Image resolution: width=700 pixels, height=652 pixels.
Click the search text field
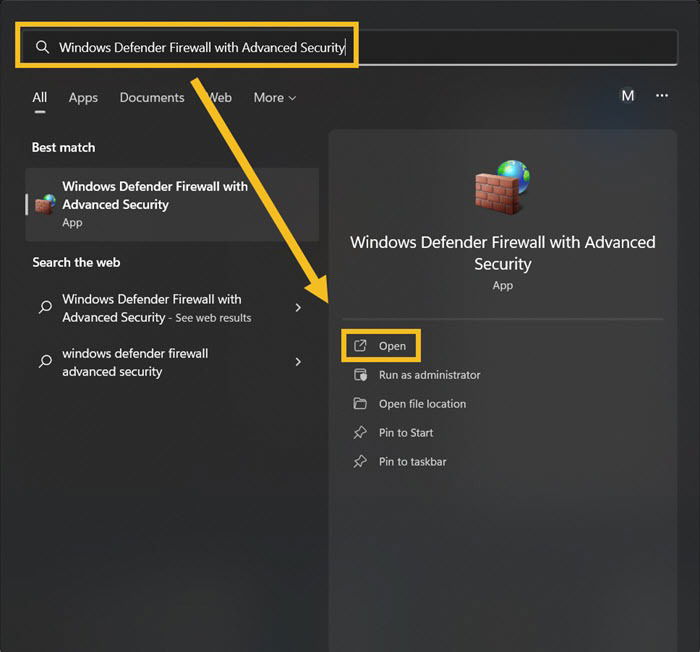tap(349, 47)
